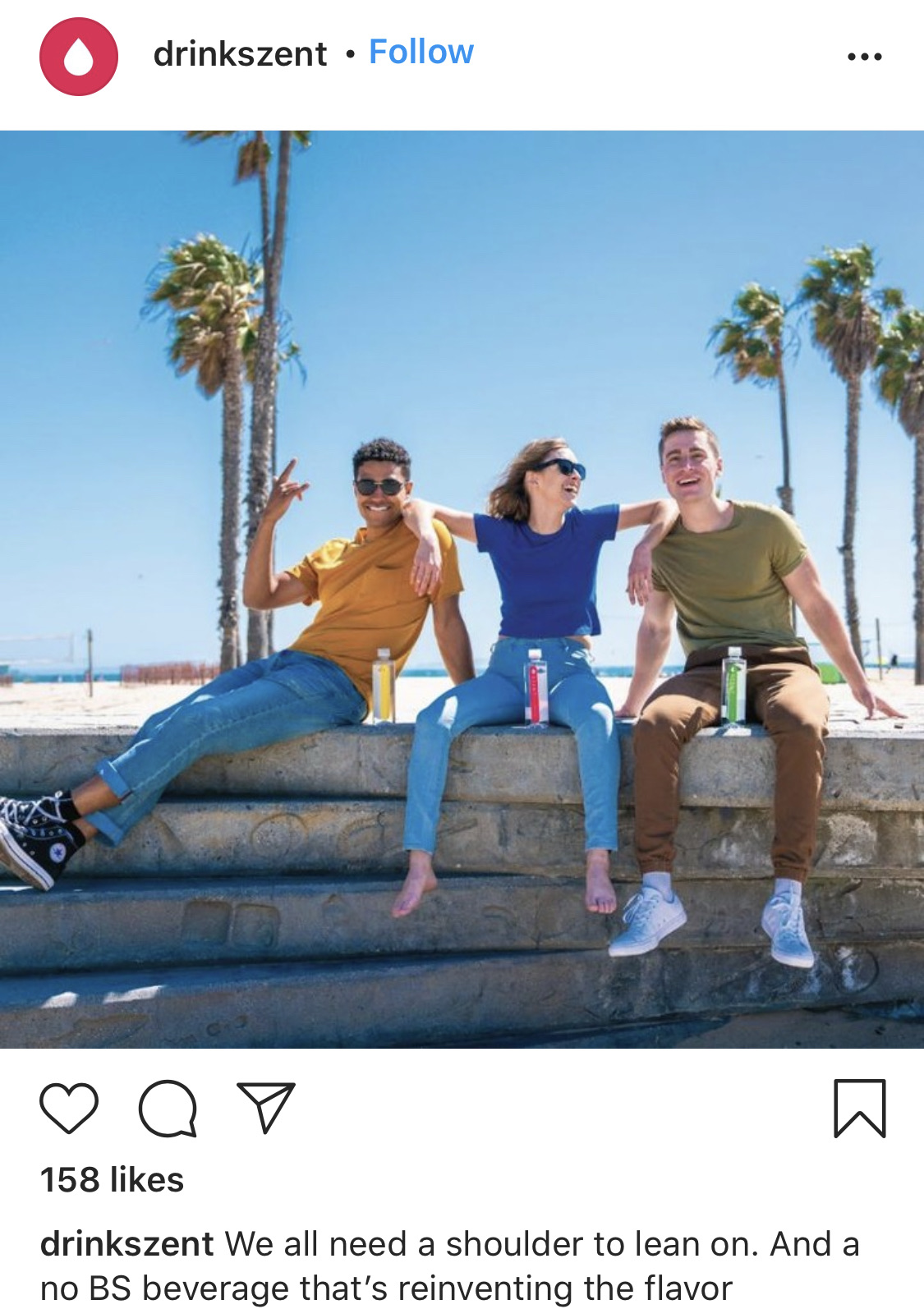The height and width of the screenshot is (1309, 924).
Task: Open comments with the speech bubble icon
Action: [x=168, y=1108]
